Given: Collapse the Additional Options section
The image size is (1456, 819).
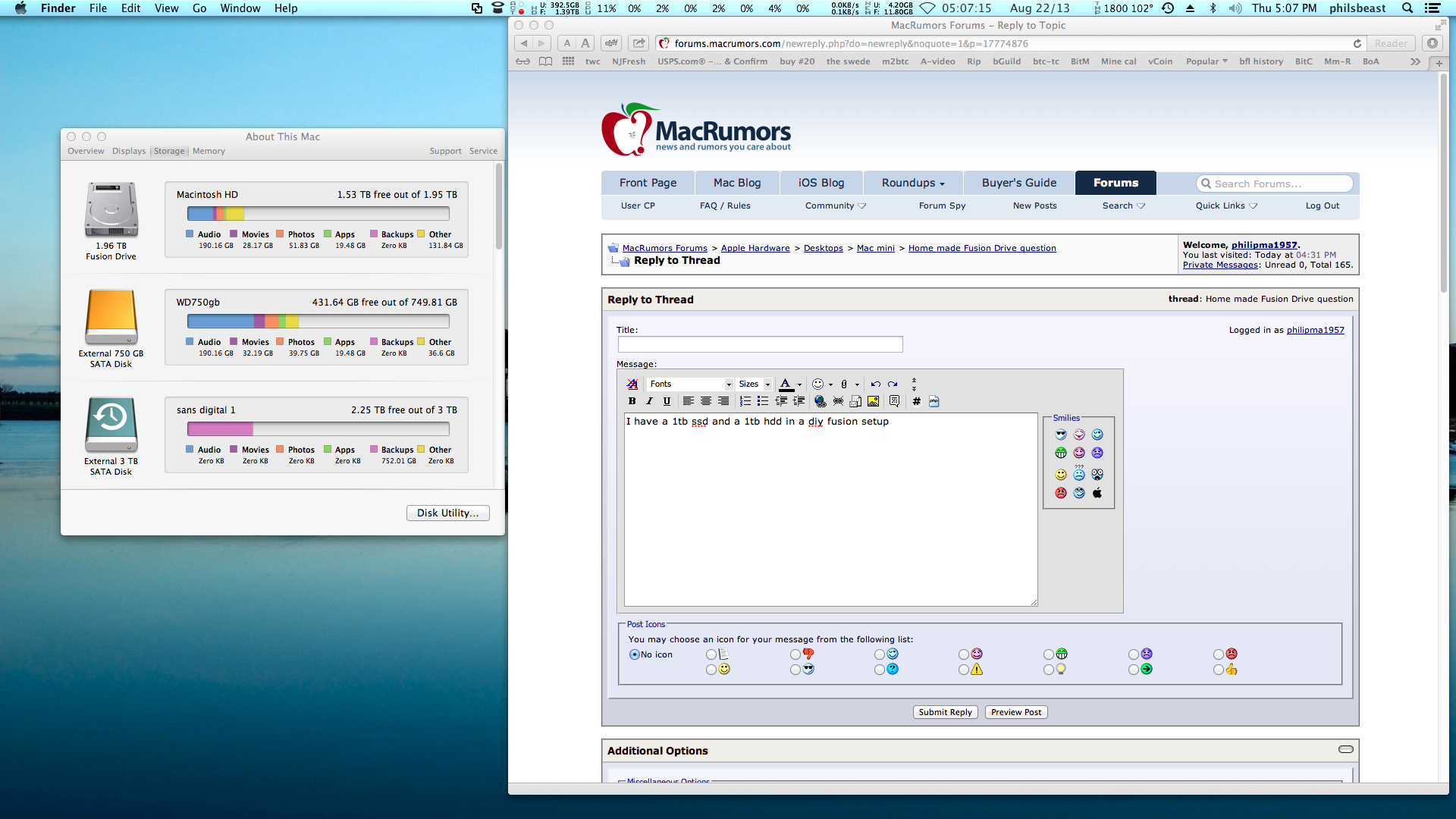Looking at the screenshot, I should pos(1345,749).
